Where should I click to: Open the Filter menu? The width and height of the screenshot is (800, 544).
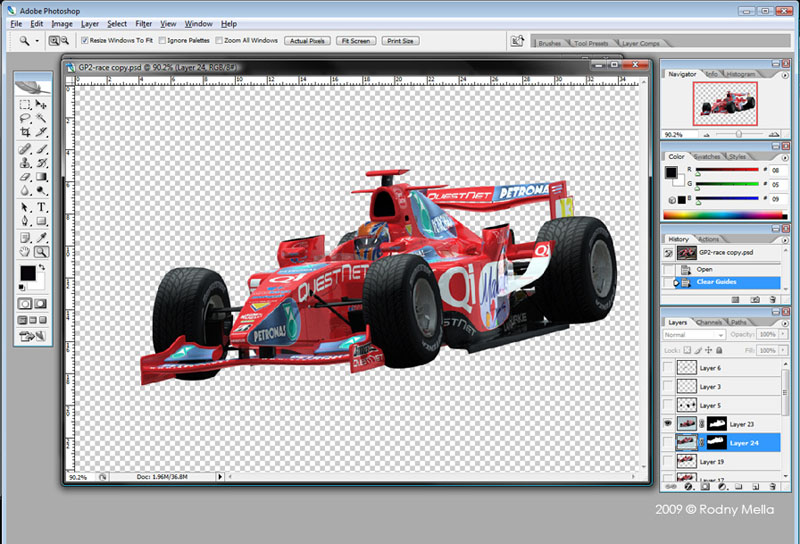click(x=143, y=23)
